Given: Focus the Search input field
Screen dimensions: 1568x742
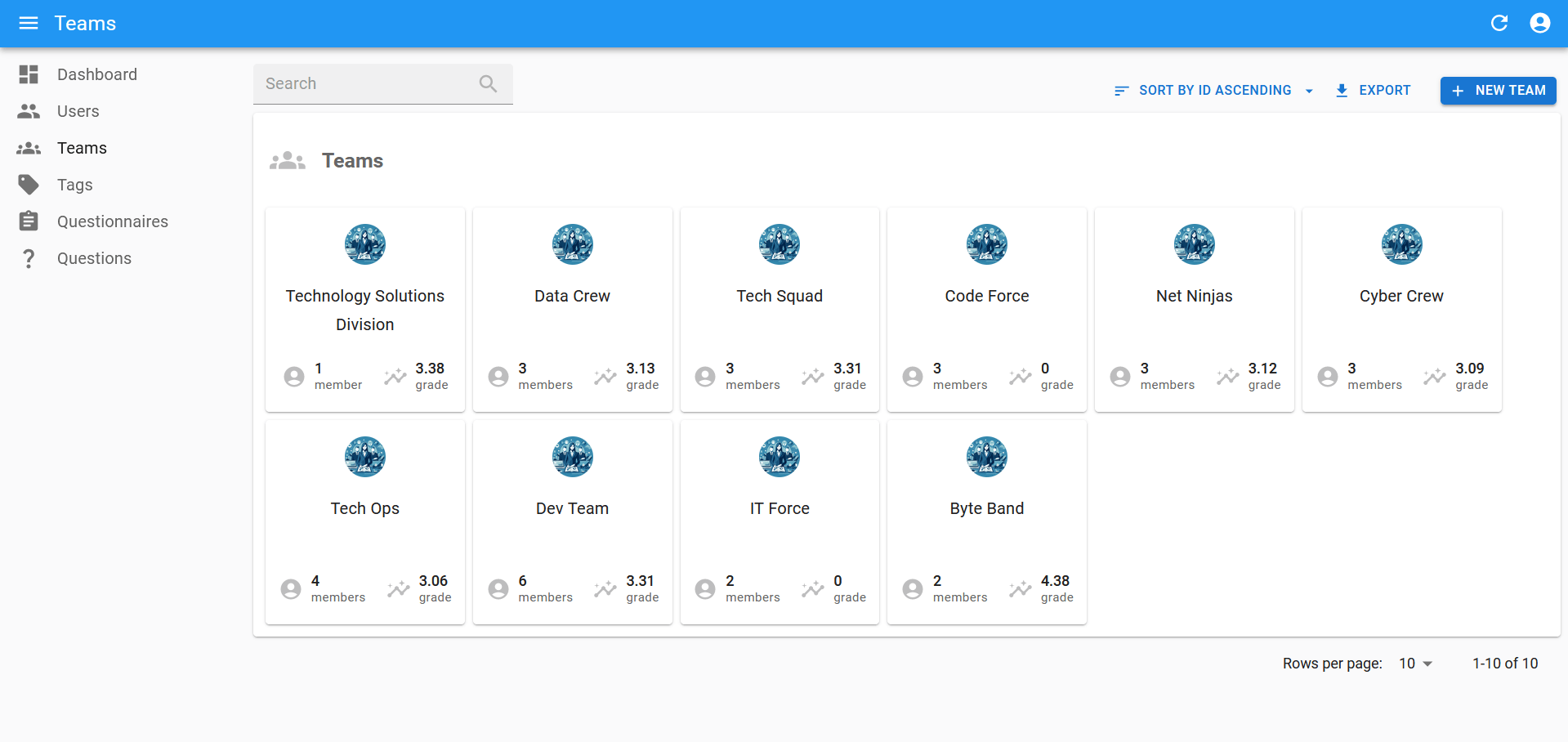Looking at the screenshot, I should [383, 83].
